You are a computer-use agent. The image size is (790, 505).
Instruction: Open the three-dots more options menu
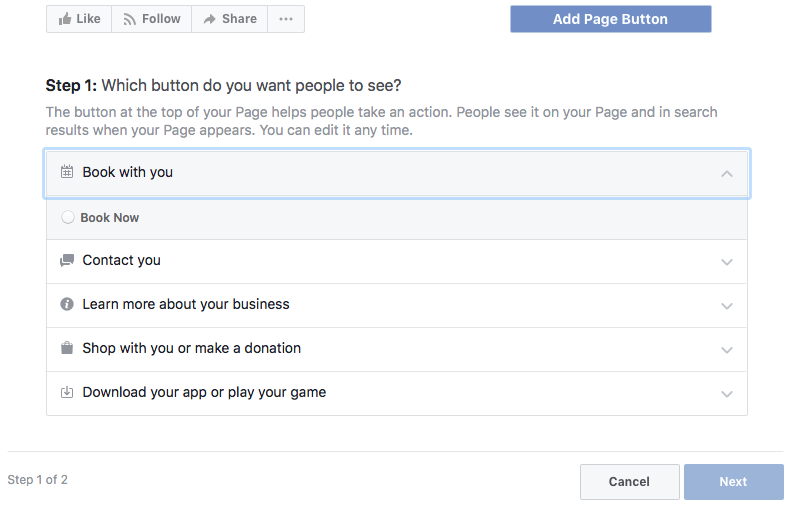(x=286, y=19)
